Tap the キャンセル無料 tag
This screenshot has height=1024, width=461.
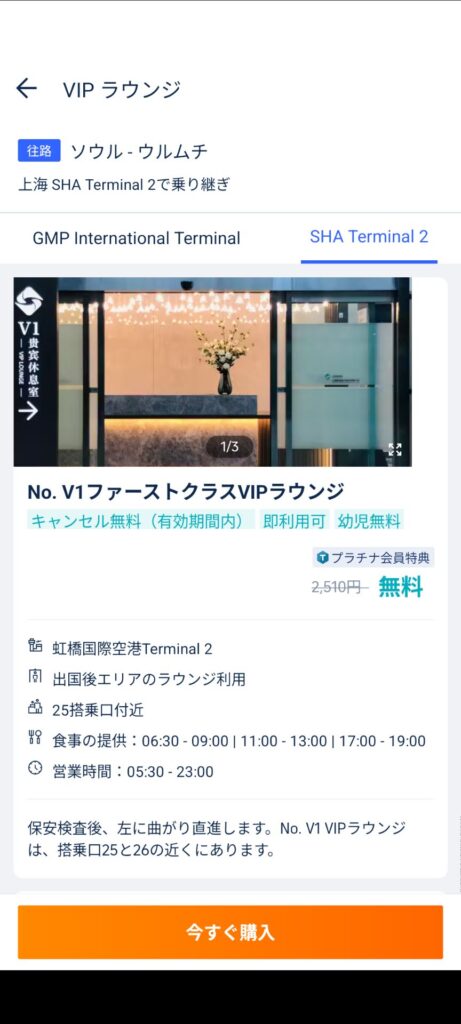[x=141, y=520]
